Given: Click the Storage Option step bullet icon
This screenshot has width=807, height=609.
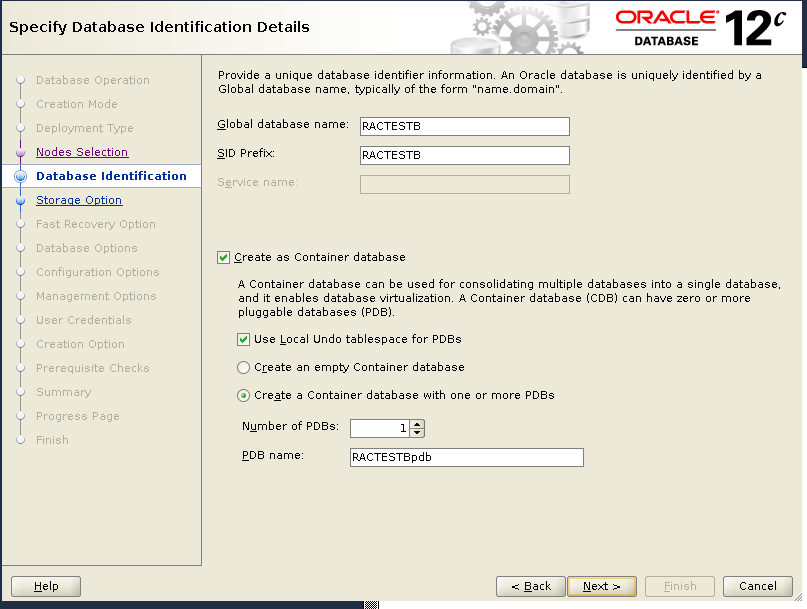Looking at the screenshot, I should 20,200.
